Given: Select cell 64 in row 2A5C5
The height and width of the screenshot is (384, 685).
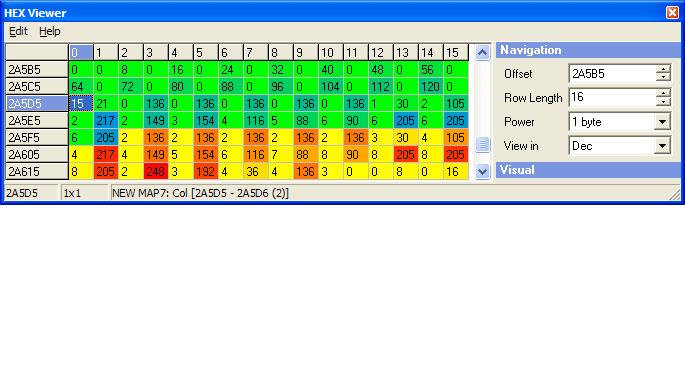Looking at the screenshot, I should (81, 86).
